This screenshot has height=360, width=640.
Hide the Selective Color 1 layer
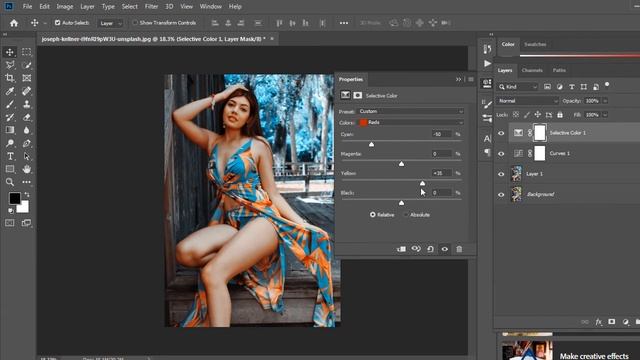501,133
